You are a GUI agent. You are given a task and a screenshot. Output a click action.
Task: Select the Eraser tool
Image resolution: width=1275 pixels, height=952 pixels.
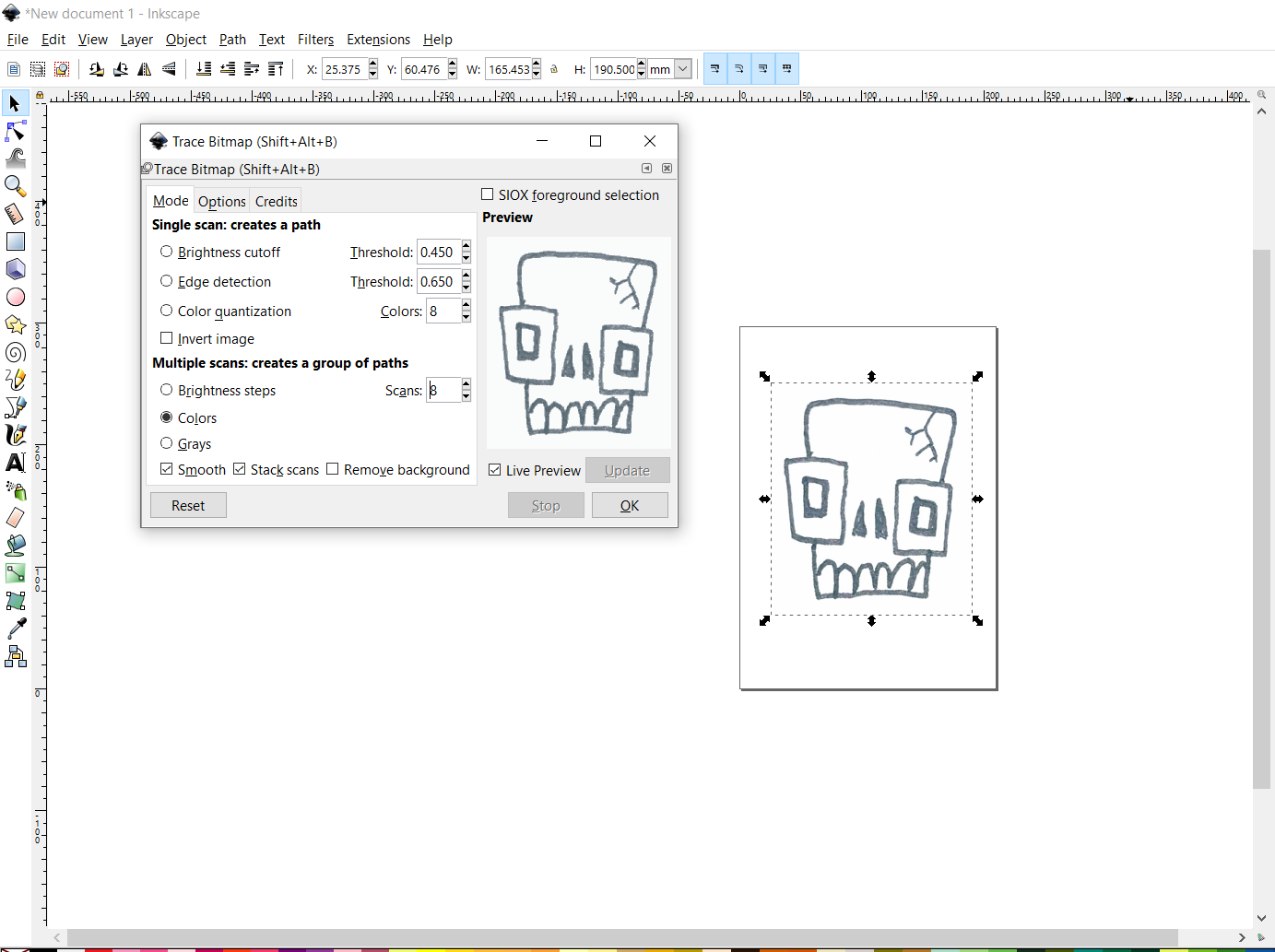(15, 518)
